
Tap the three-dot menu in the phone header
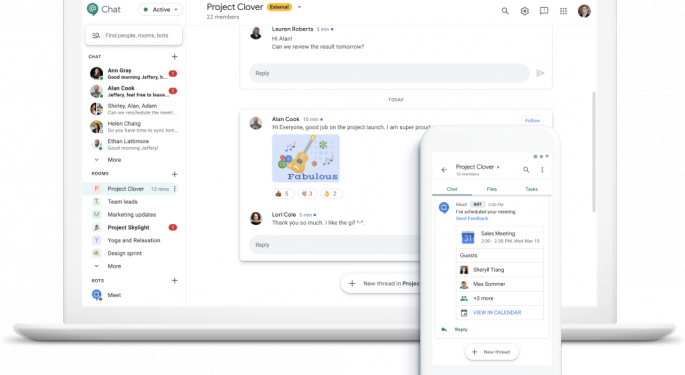[x=542, y=170]
